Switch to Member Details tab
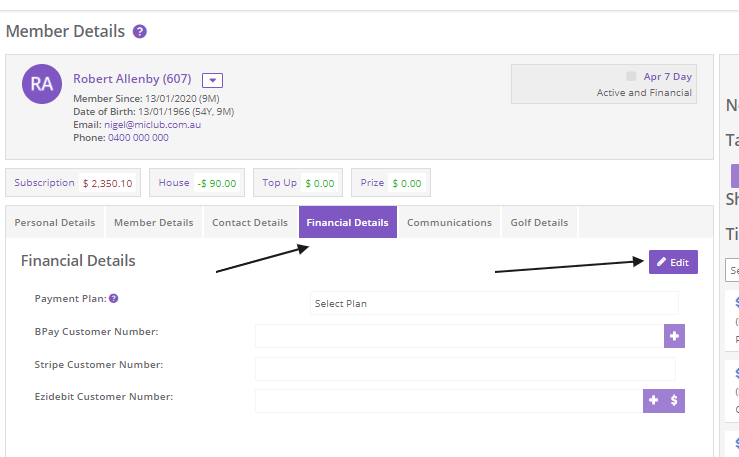Image resolution: width=739 pixels, height=457 pixels. pyautogui.click(x=154, y=222)
